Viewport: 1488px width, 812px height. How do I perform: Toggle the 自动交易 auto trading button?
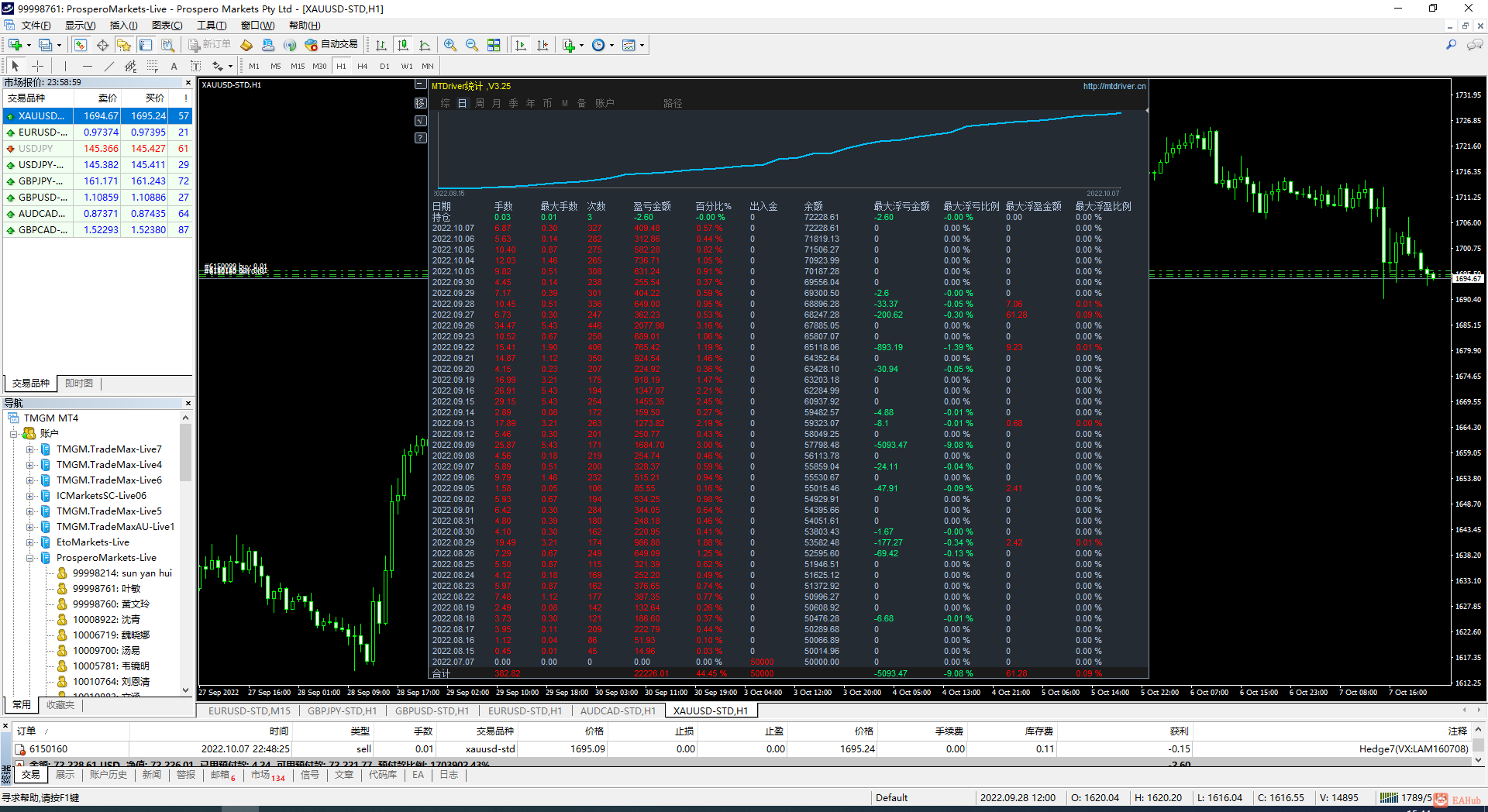(x=332, y=45)
